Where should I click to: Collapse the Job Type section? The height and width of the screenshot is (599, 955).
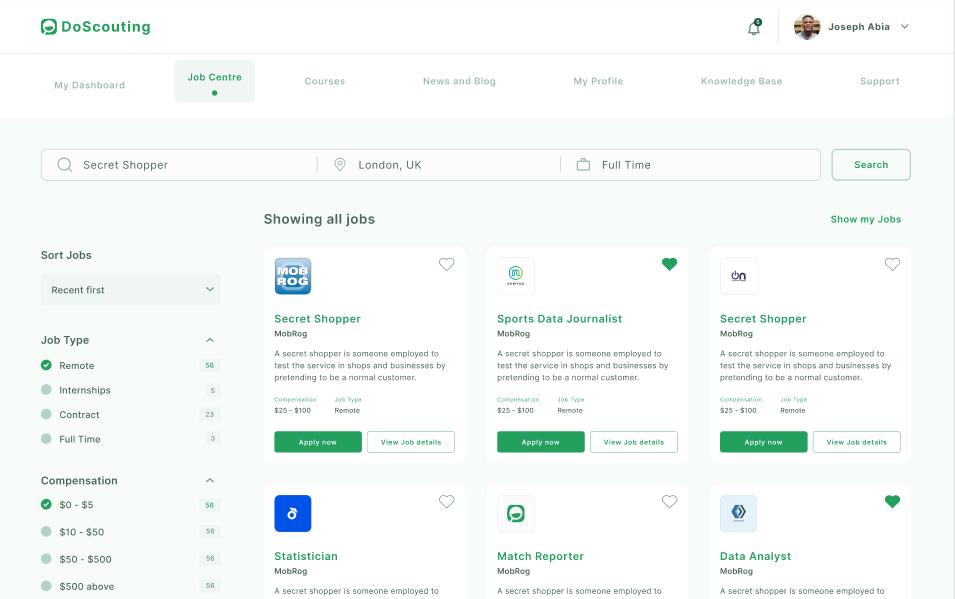[211, 339]
